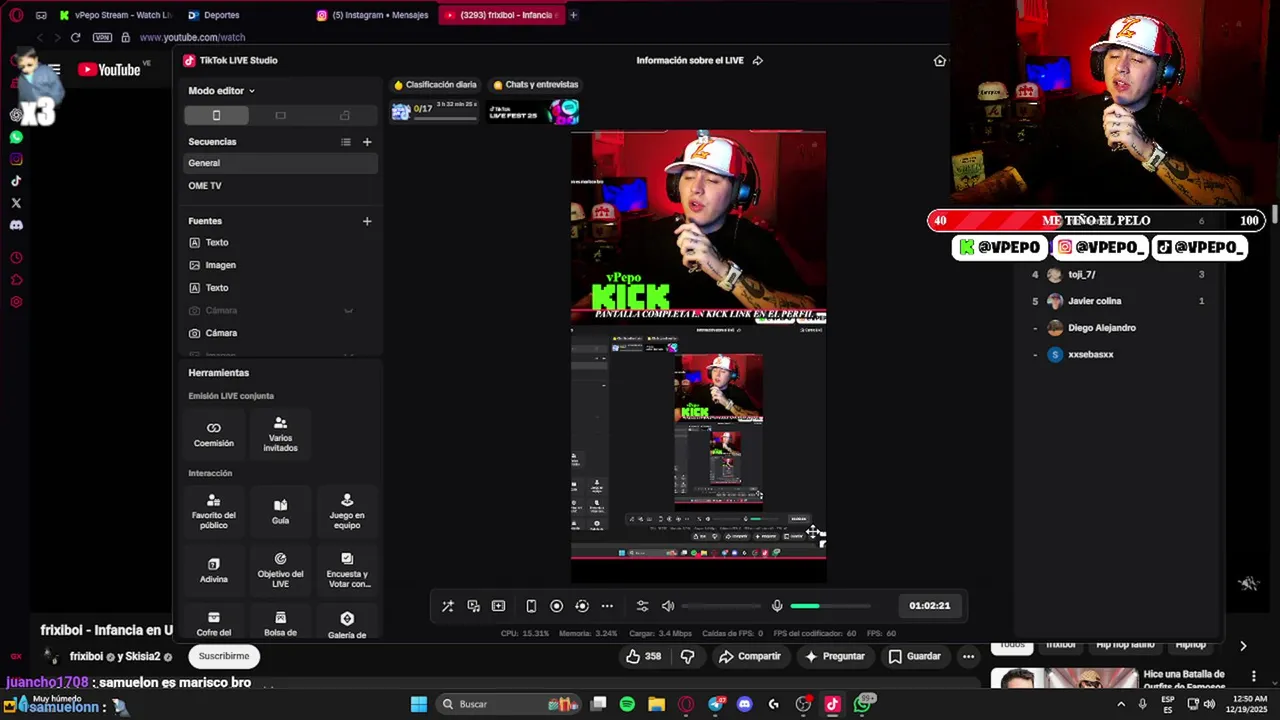Open a new browser tab
Viewport: 1280px width, 720px height.
(573, 15)
